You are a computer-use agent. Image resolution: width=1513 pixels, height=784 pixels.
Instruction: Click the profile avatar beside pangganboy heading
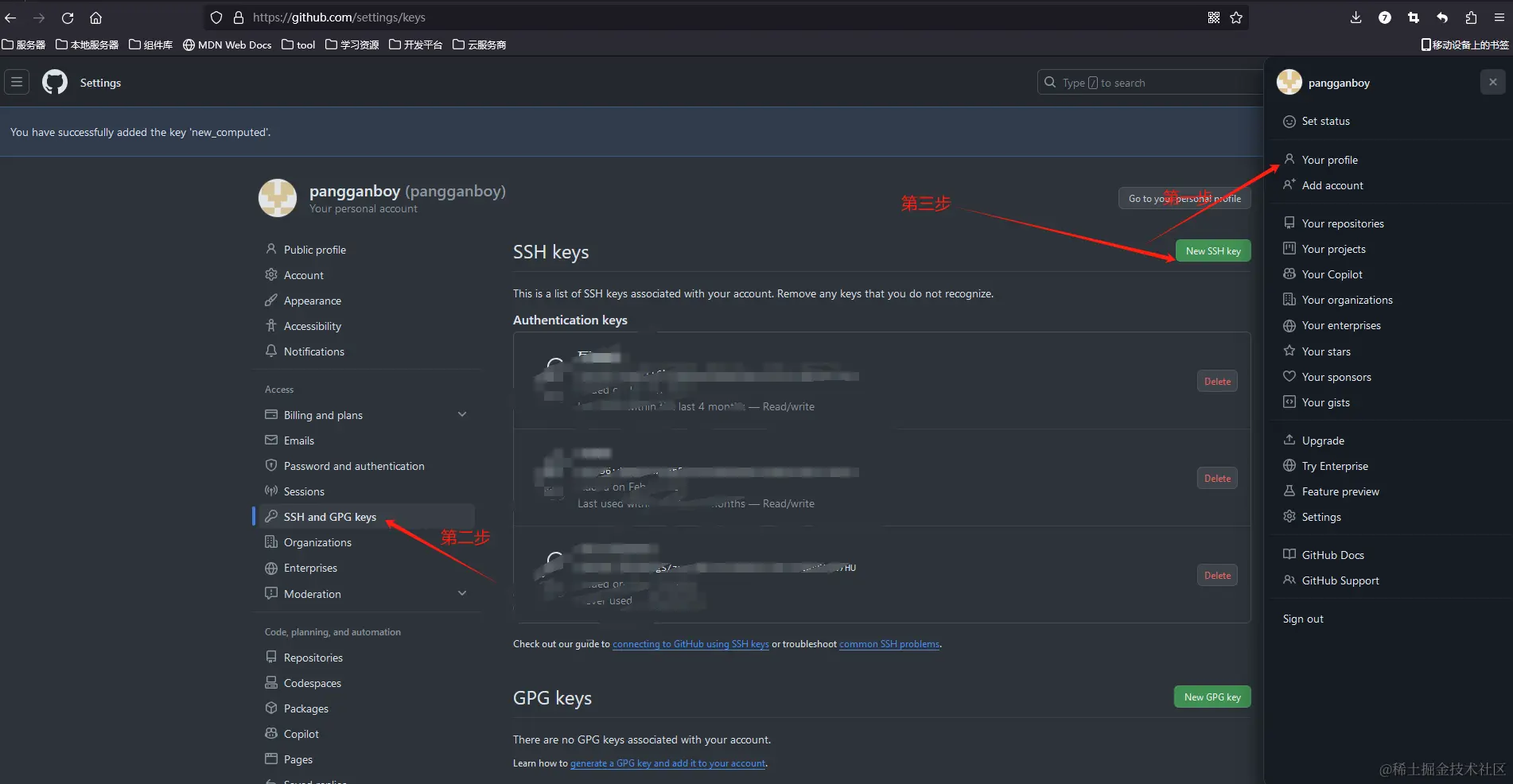[278, 197]
